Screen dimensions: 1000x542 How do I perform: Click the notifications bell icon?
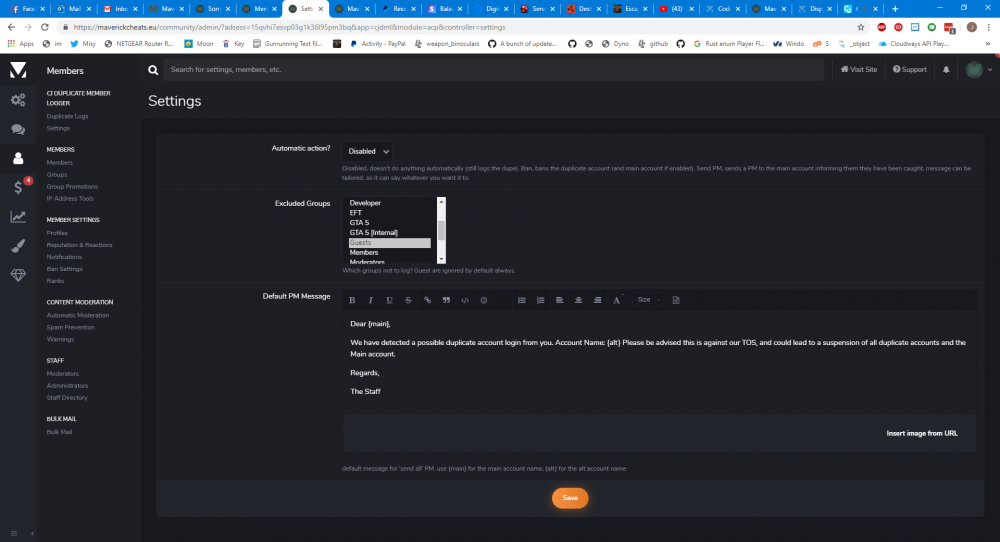946,70
